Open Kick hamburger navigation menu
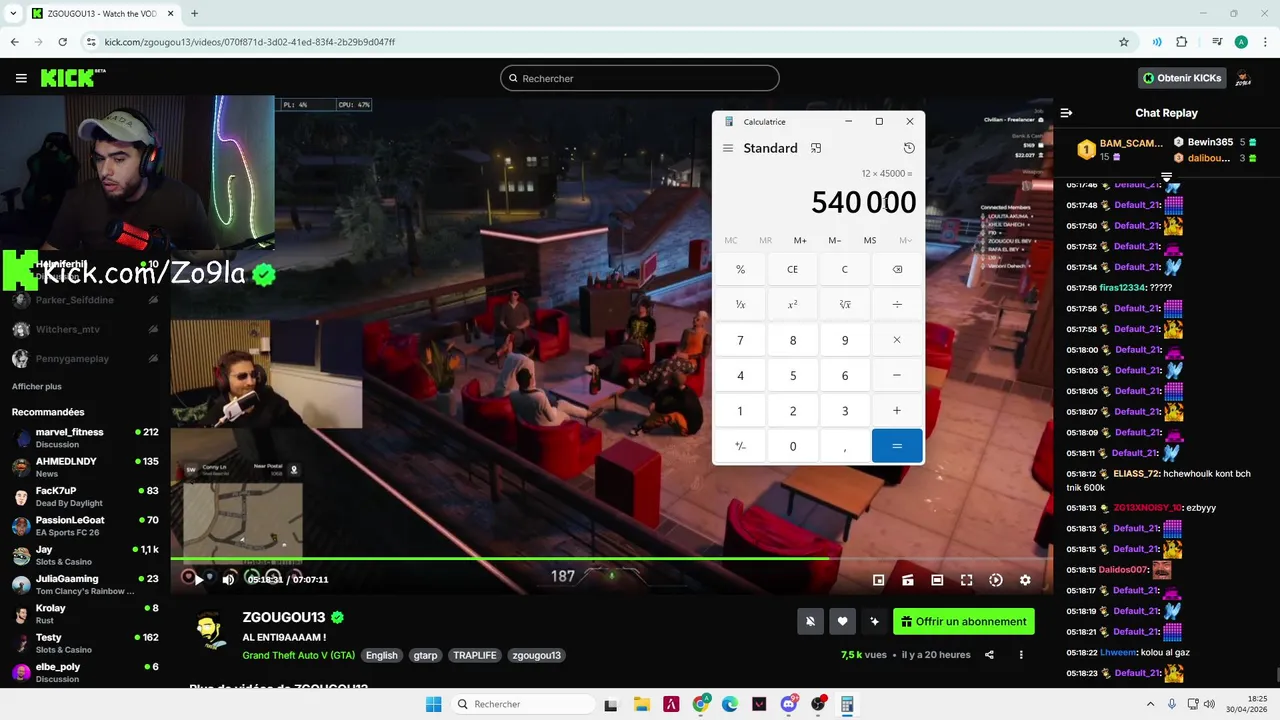1280x720 pixels. coord(21,78)
